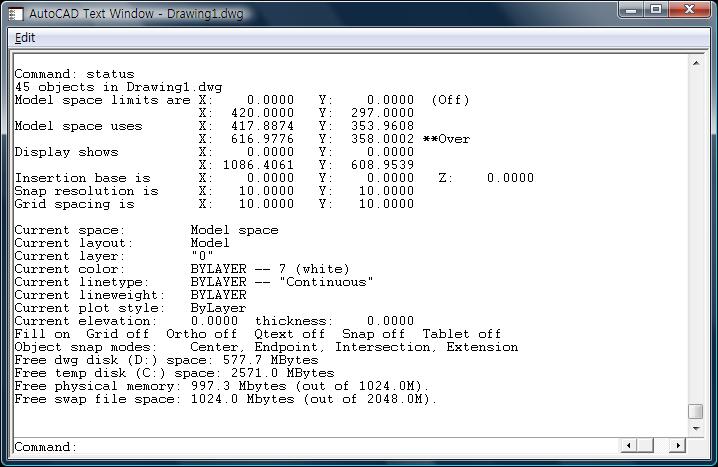
Task: Click the bottom Command: input line
Action: pyautogui.click(x=316, y=446)
